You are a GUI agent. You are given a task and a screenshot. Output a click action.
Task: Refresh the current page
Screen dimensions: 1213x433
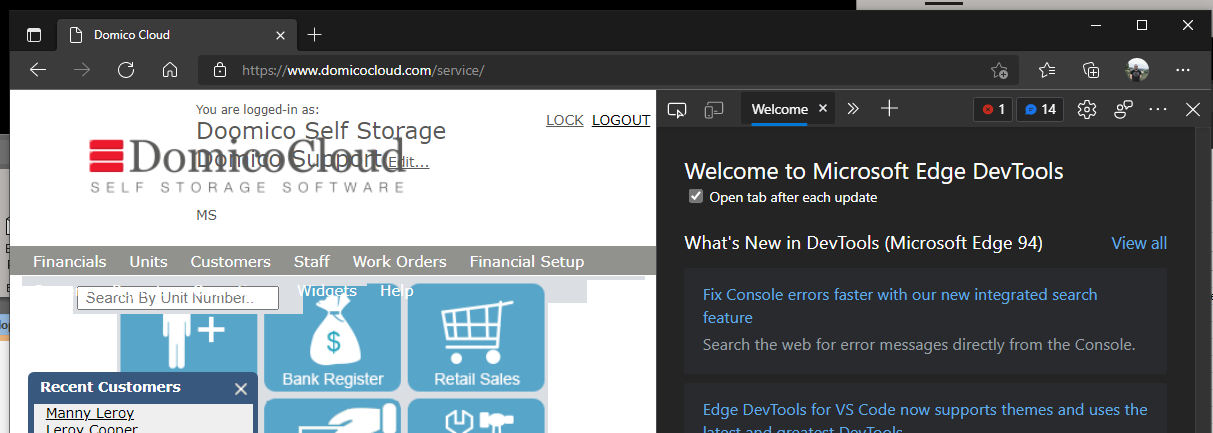[x=126, y=70]
